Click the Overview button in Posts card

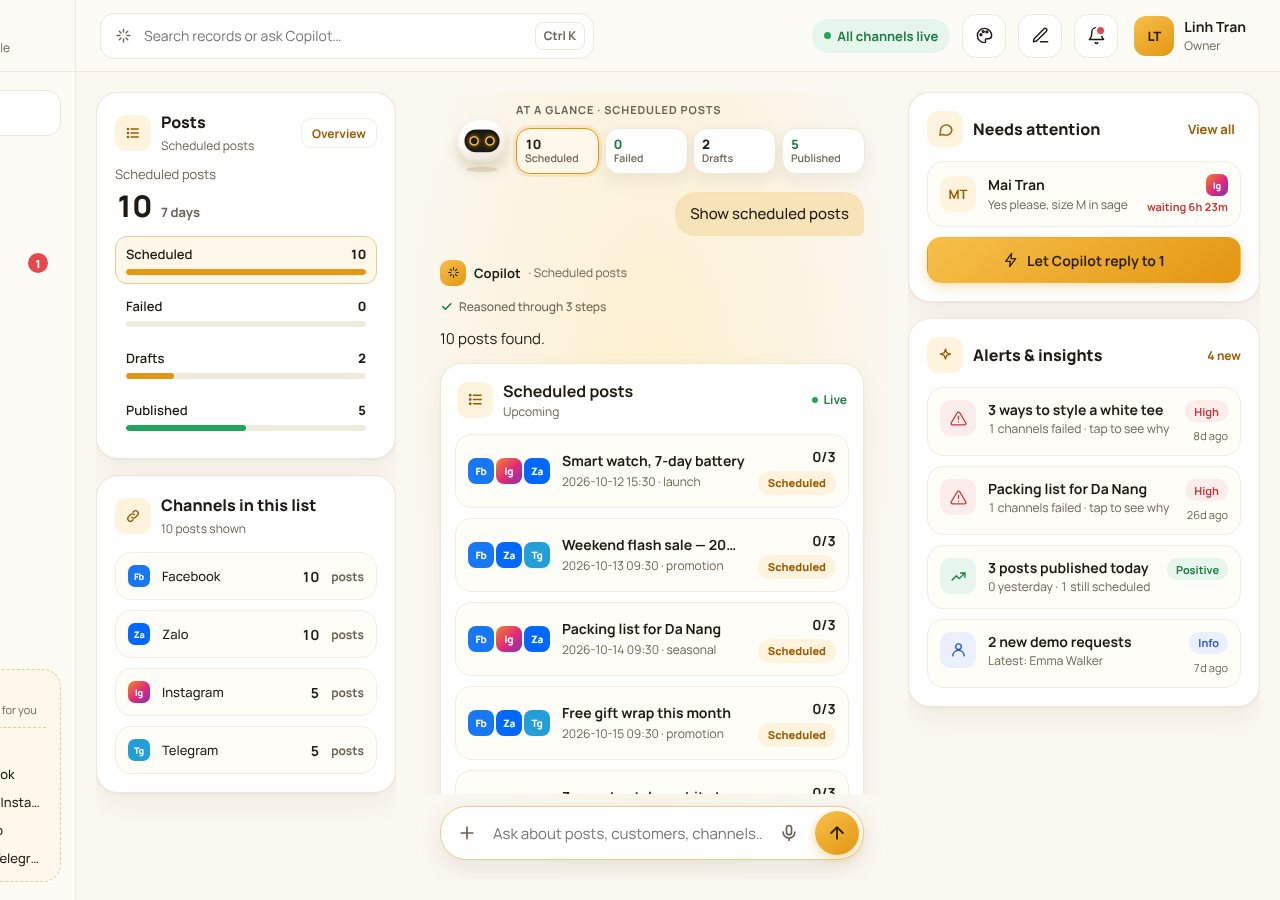tap(339, 134)
